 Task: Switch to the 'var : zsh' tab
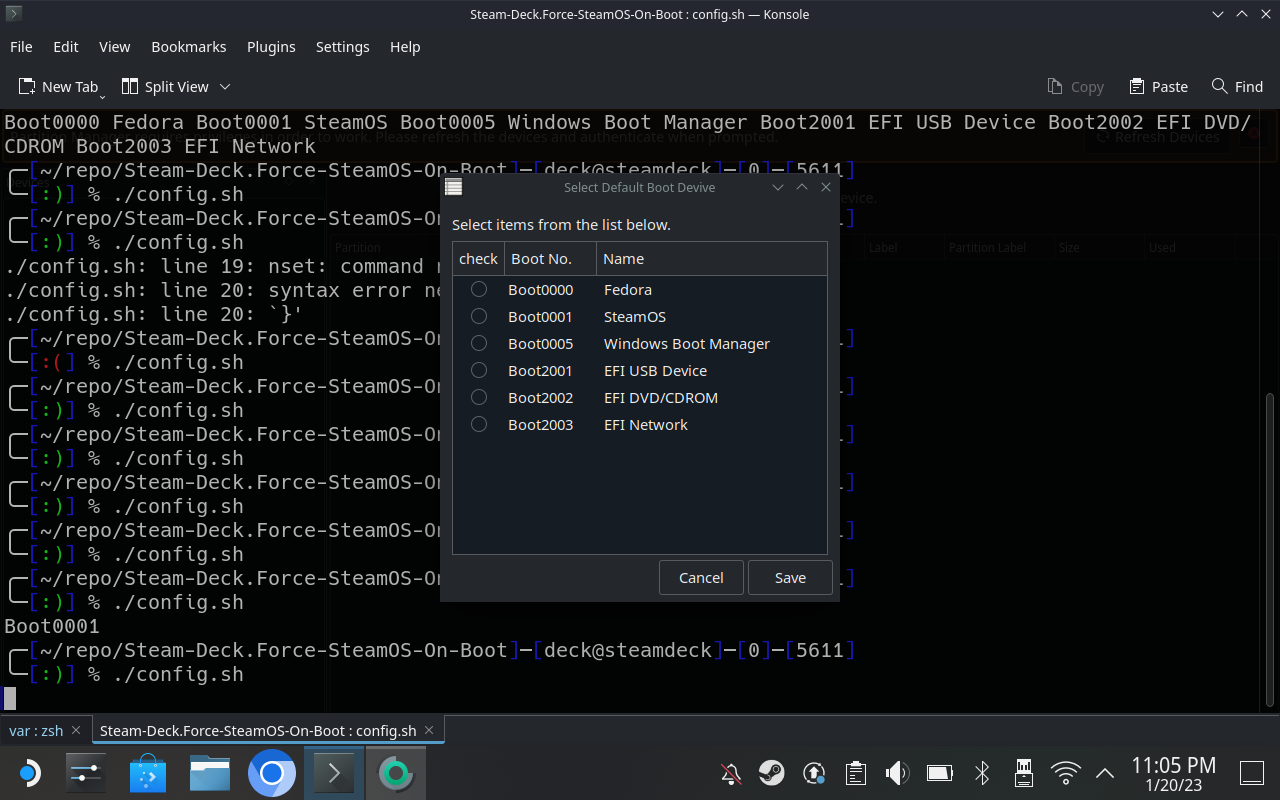point(36,731)
